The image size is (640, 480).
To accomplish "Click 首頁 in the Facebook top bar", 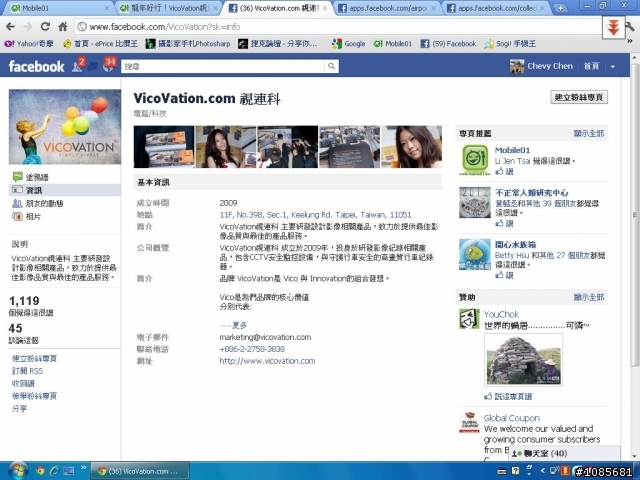I will (x=591, y=66).
